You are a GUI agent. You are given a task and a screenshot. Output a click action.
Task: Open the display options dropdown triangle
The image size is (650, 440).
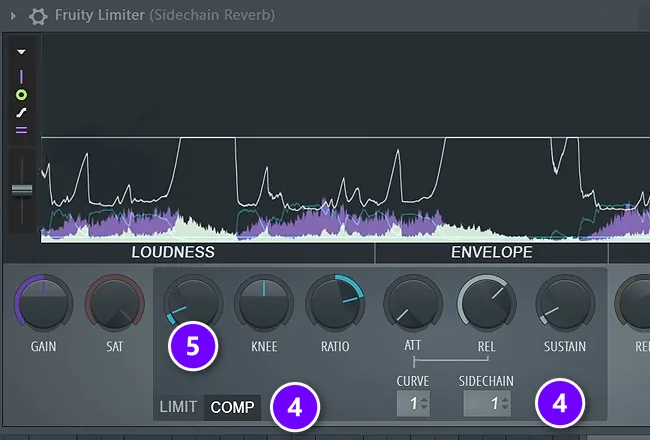[x=21, y=52]
